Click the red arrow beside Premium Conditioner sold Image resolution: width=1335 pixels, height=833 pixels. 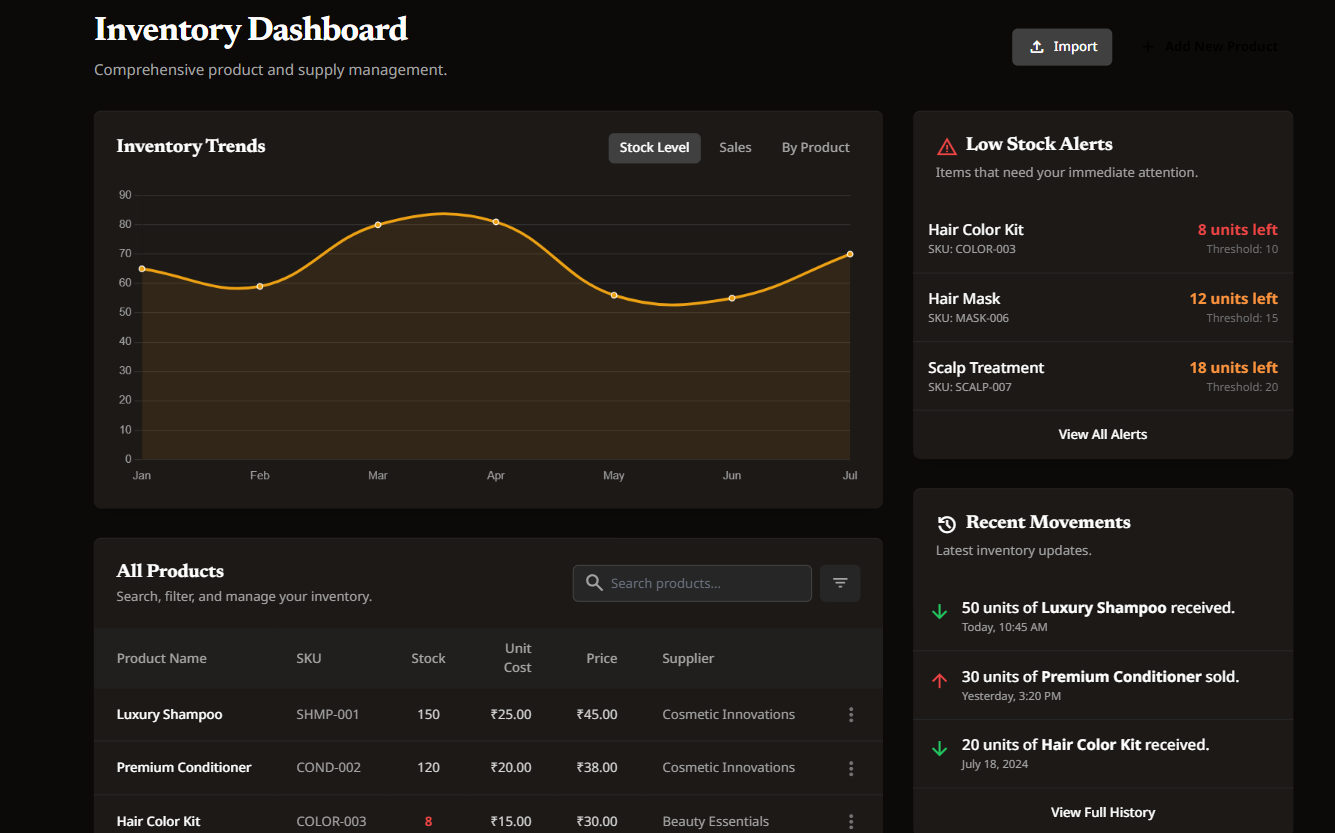(x=939, y=680)
